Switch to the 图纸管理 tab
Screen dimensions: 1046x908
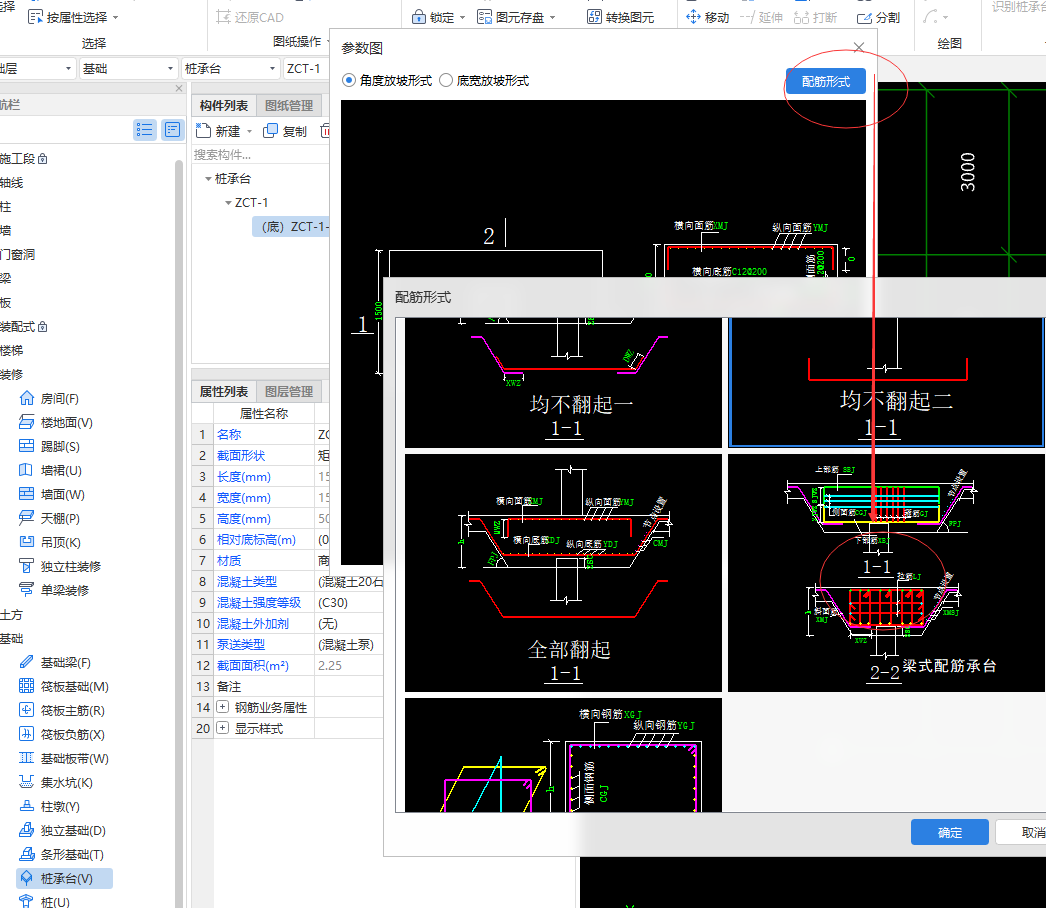click(289, 105)
